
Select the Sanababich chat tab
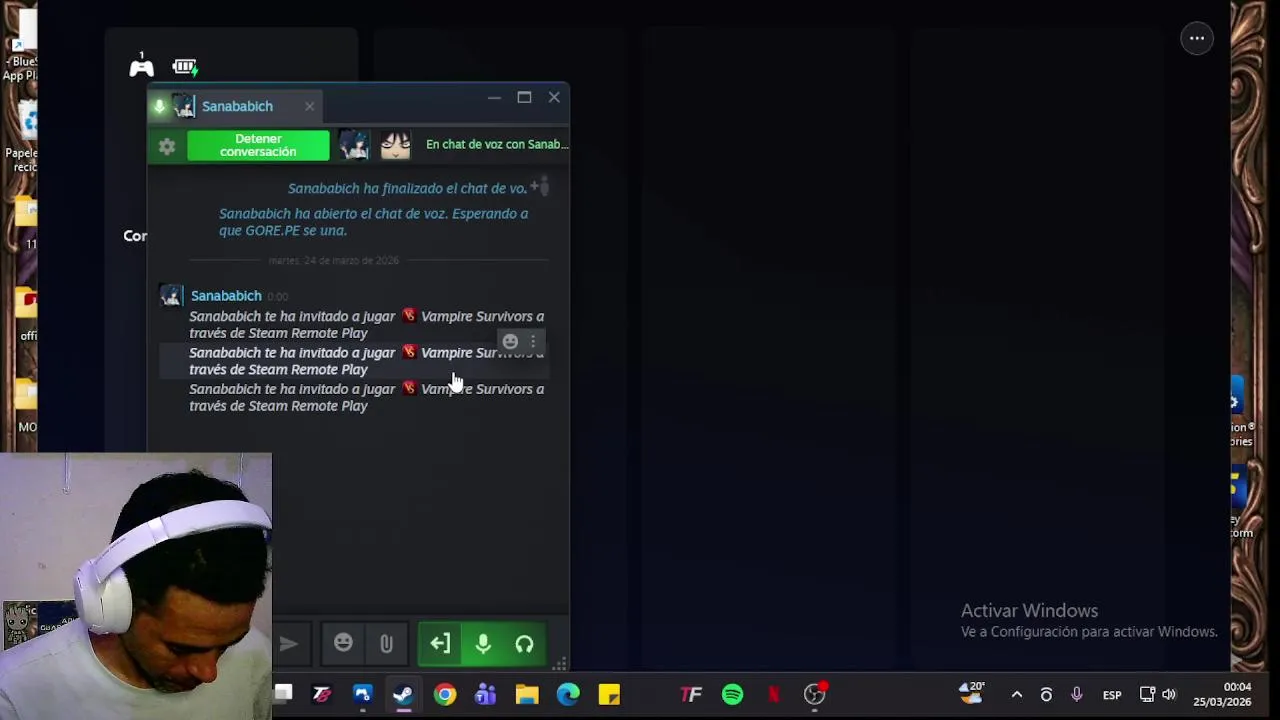(x=237, y=106)
